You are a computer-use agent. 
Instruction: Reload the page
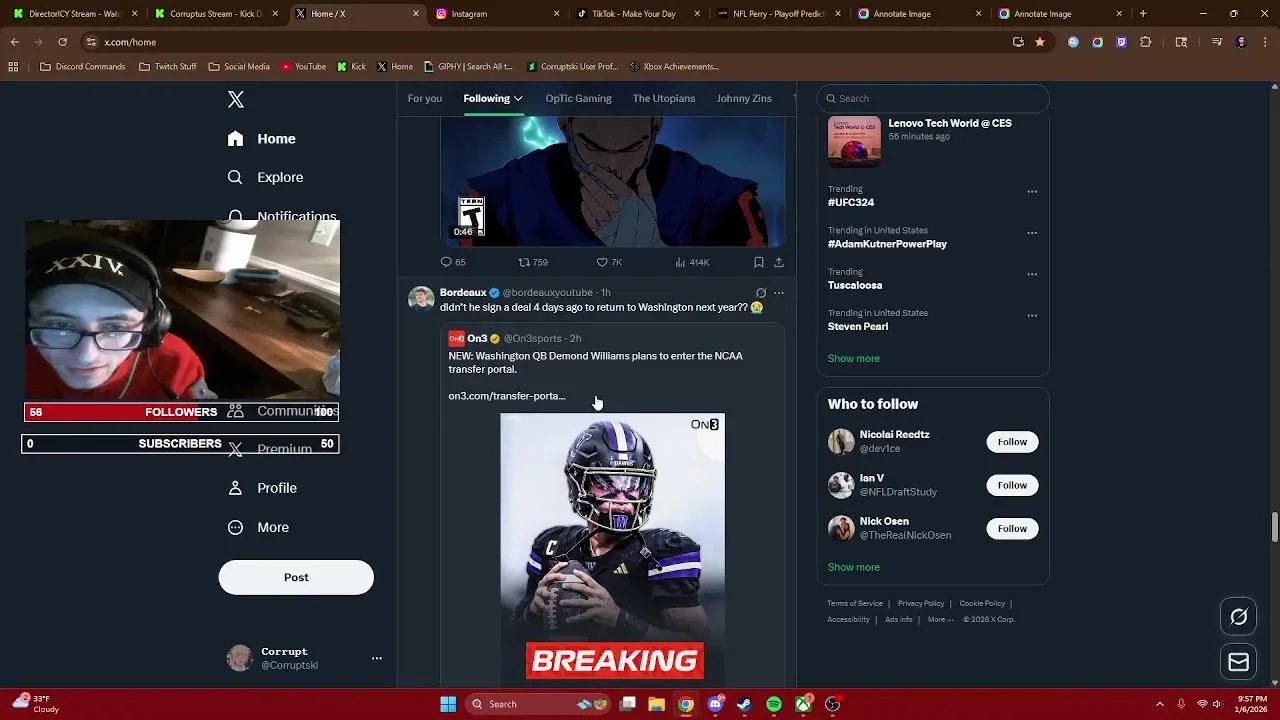click(x=62, y=42)
